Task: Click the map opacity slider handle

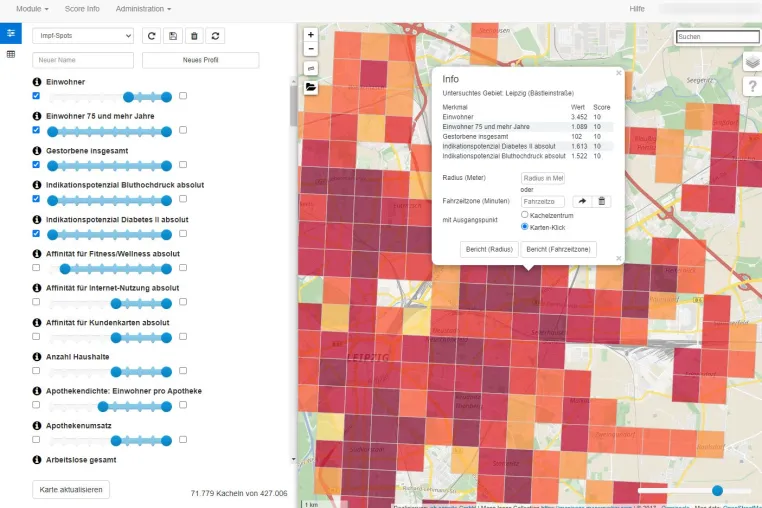Action: (717, 491)
